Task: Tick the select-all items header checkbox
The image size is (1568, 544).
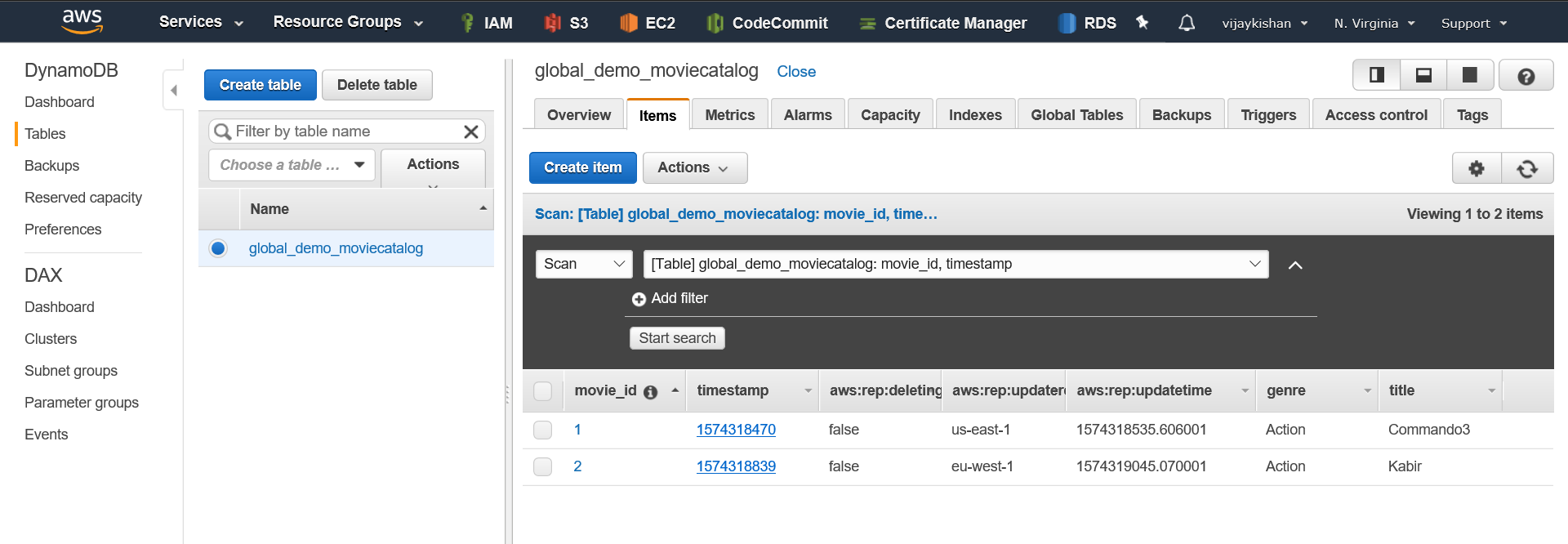Action: 542,391
